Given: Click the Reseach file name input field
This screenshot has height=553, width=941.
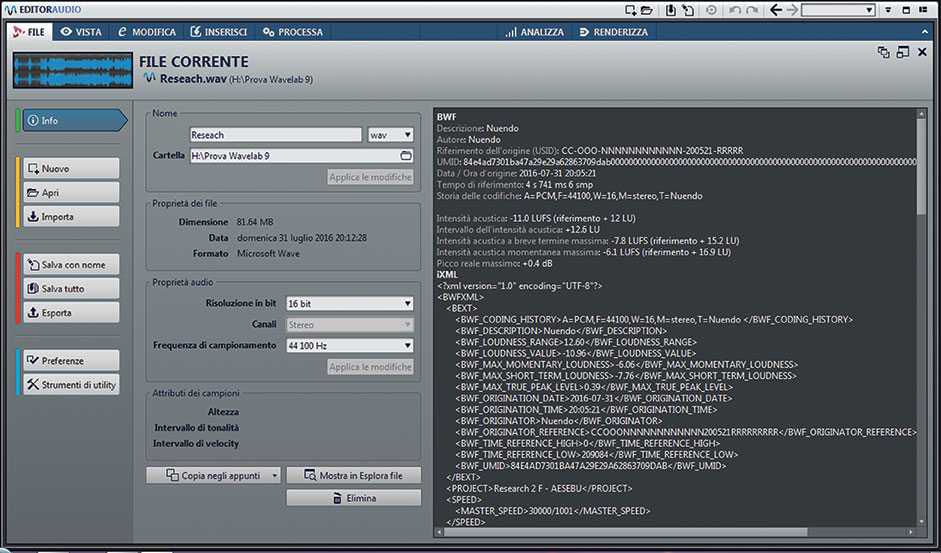Looking at the screenshot, I should (x=275, y=135).
